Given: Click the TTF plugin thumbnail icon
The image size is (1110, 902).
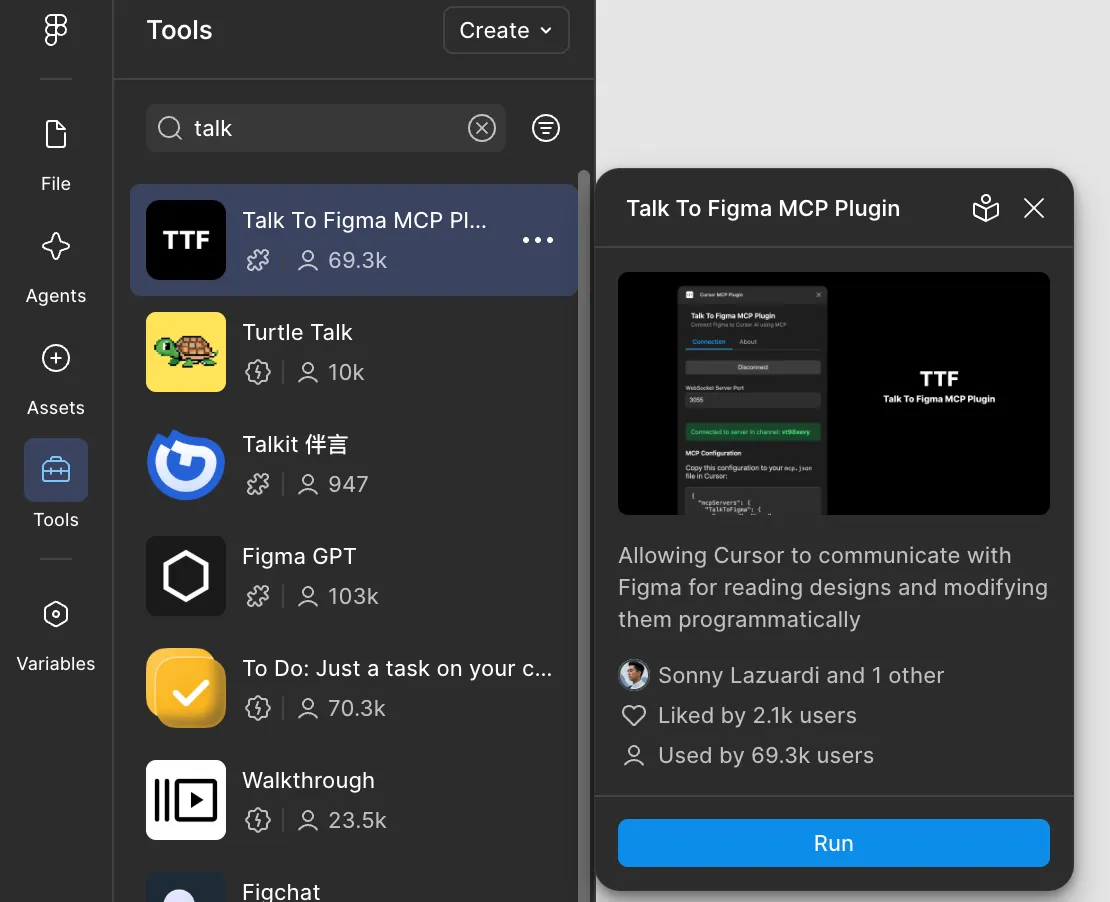Looking at the screenshot, I should pyautogui.click(x=186, y=240).
